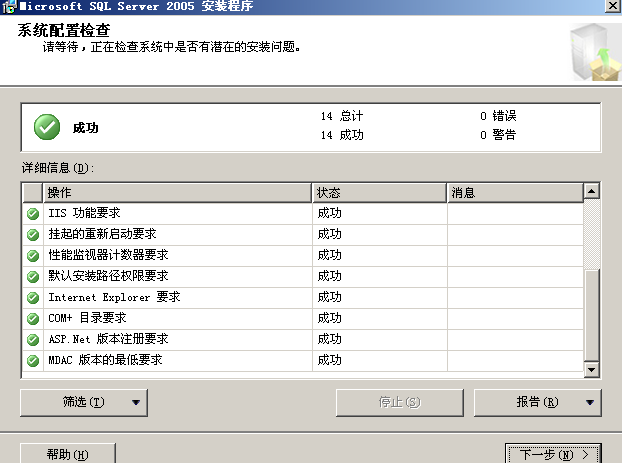Click the 0 警告 warning count text
Viewport: 622px width, 463px height.
pyautogui.click(x=498, y=135)
